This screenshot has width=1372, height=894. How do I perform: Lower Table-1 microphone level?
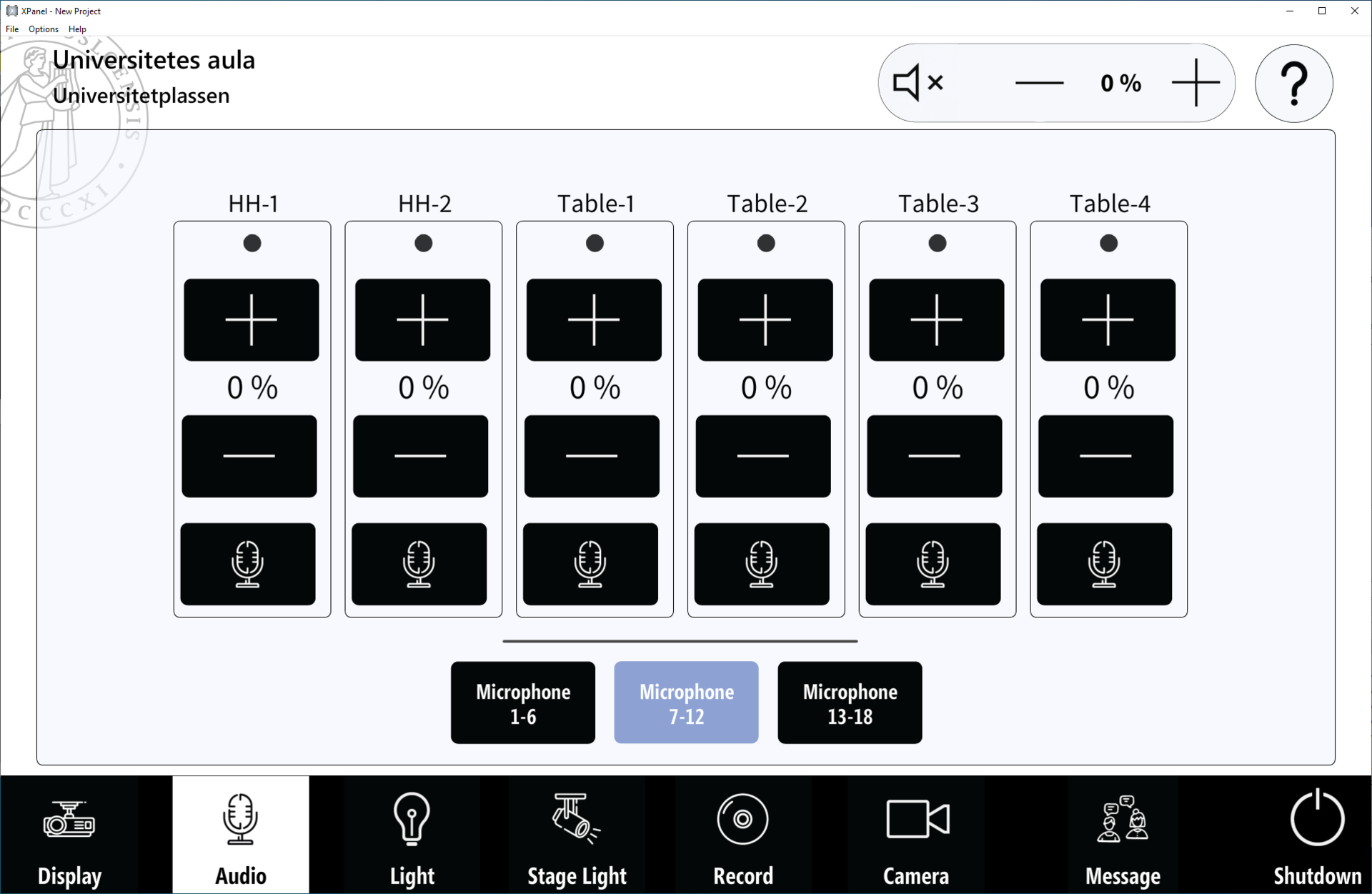[592, 456]
